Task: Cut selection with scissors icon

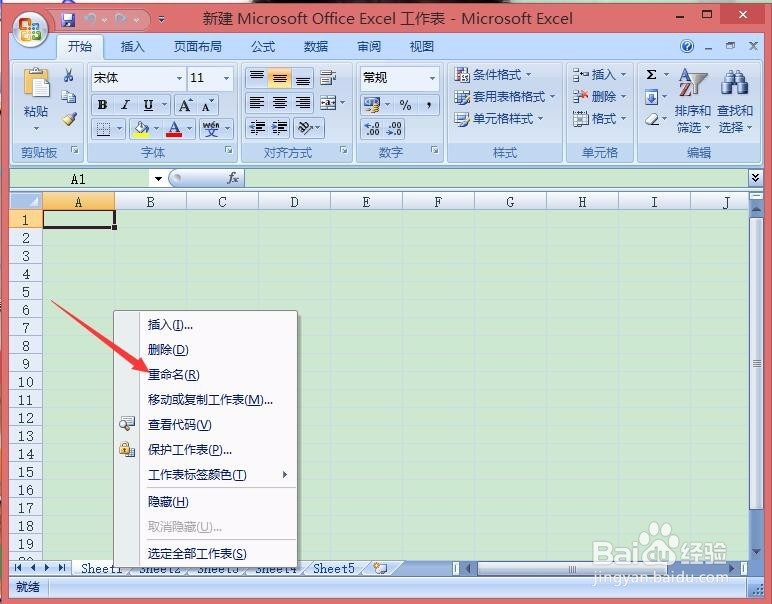Action: [68, 75]
